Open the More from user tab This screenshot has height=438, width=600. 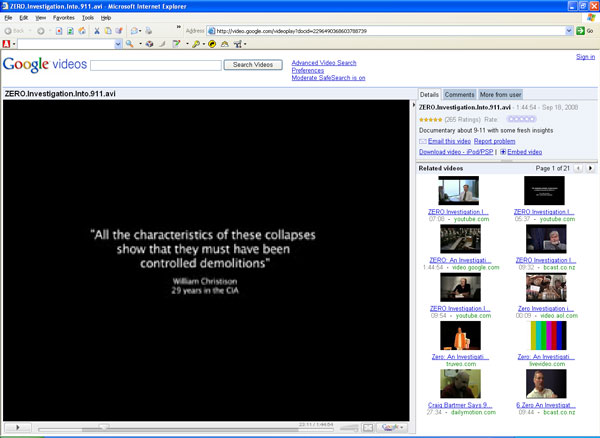pyautogui.click(x=501, y=94)
